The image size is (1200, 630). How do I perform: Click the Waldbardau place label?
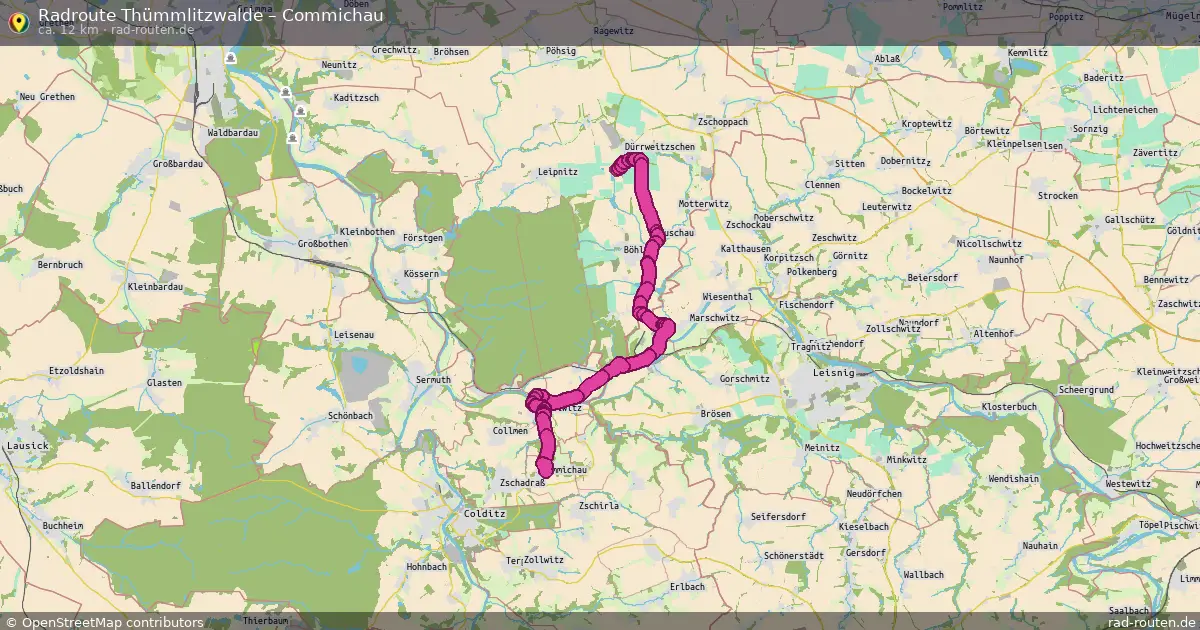pyautogui.click(x=232, y=132)
